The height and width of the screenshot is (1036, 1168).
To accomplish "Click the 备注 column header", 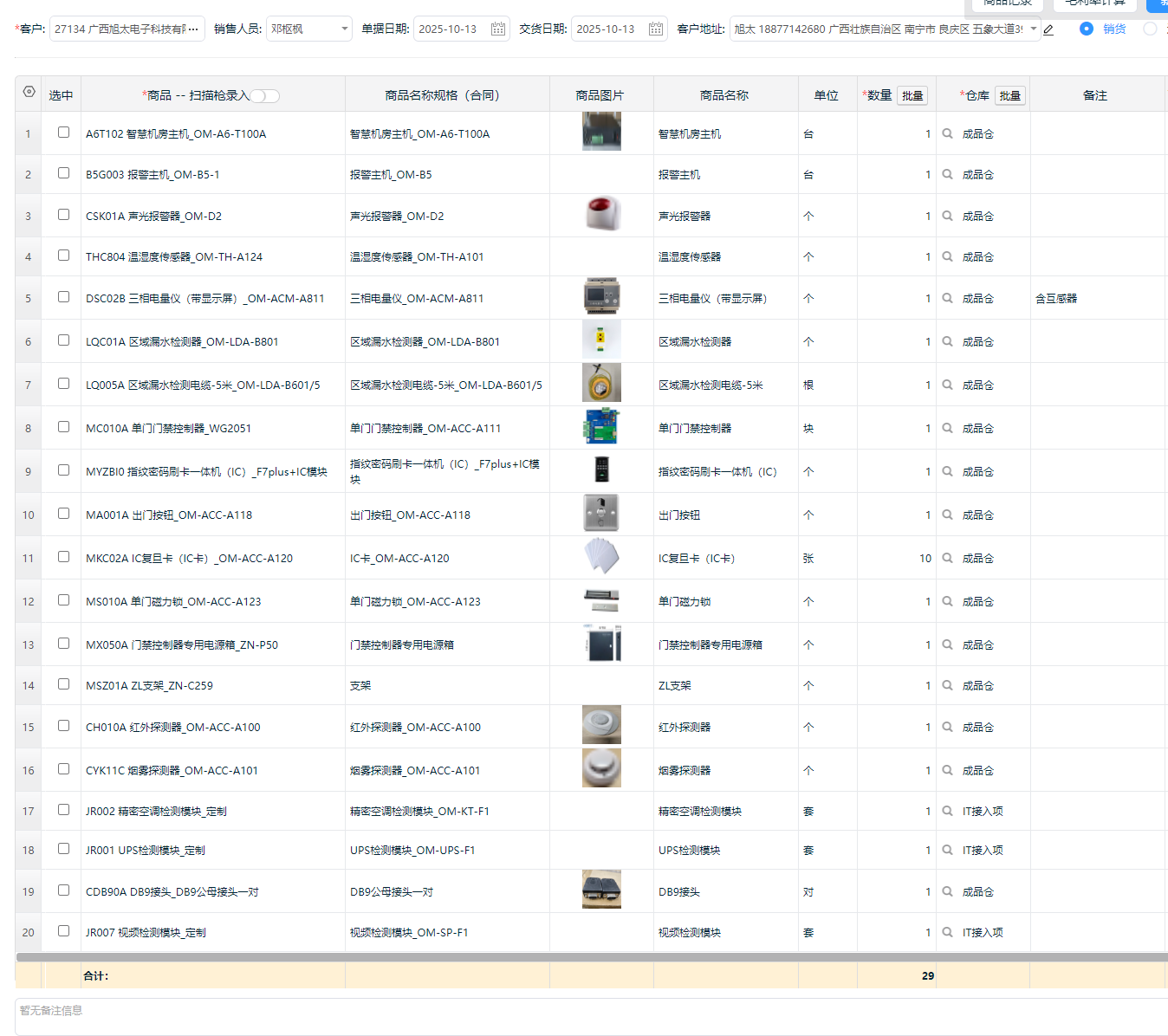I will (x=1094, y=95).
